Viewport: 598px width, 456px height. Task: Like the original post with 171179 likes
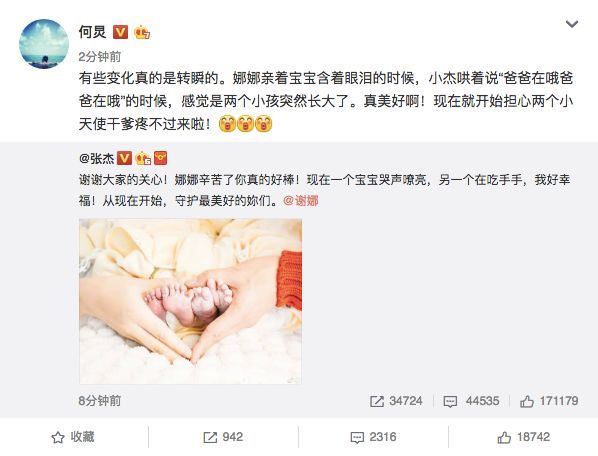(527, 401)
